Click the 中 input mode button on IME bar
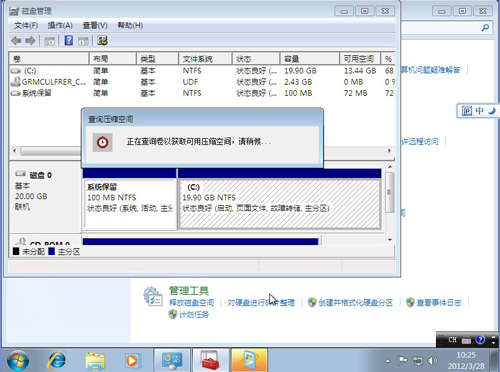This screenshot has width=500, height=372. (x=479, y=111)
